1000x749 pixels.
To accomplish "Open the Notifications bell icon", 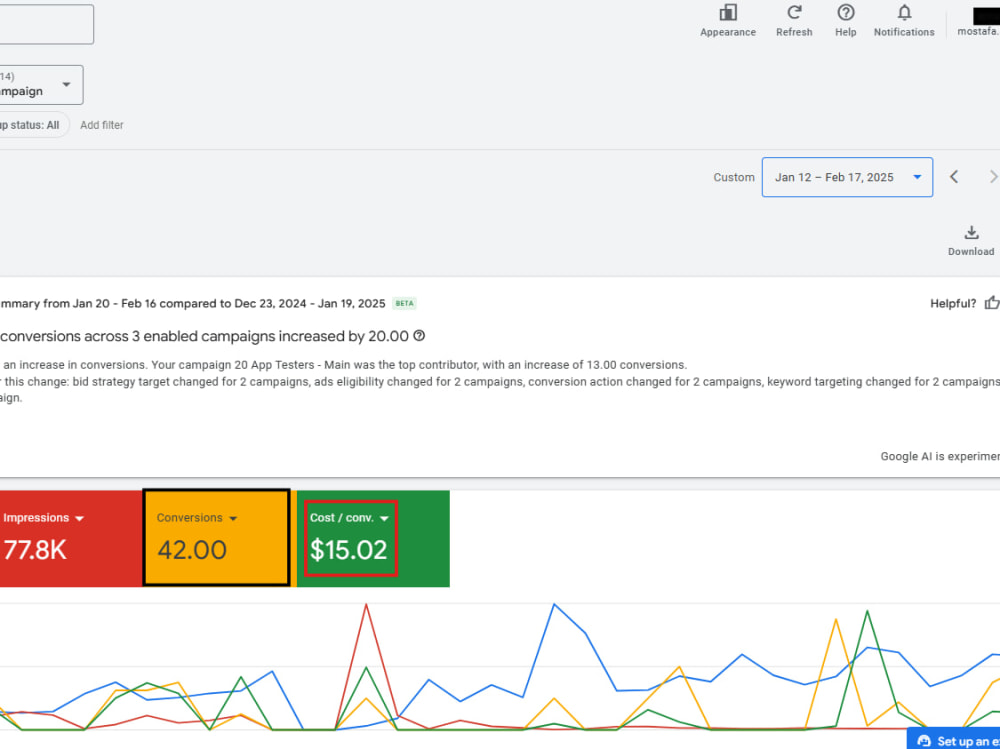I will point(904,13).
